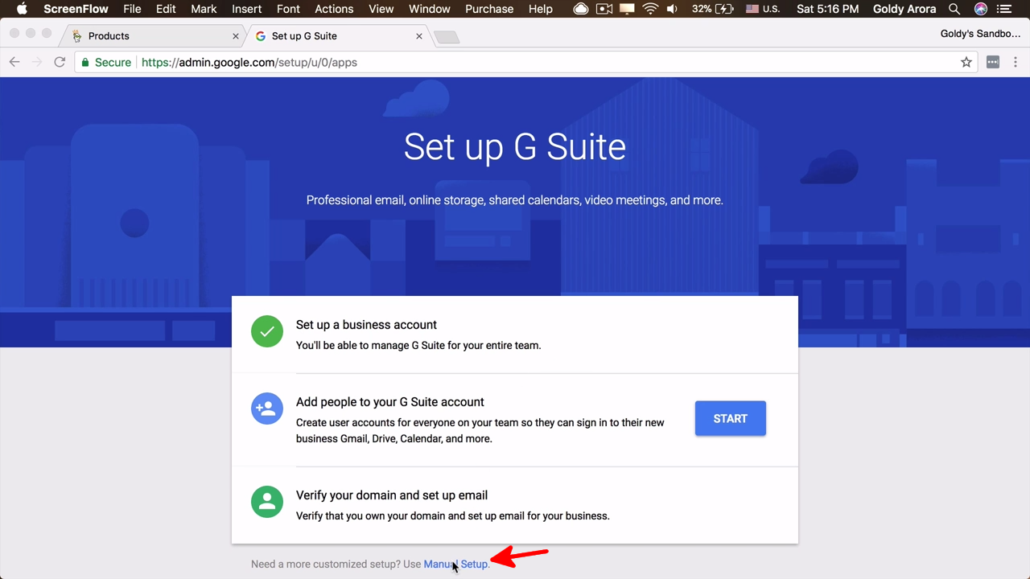Viewport: 1030px width, 579px height.
Task: Close the Products tab
Action: [236, 36]
